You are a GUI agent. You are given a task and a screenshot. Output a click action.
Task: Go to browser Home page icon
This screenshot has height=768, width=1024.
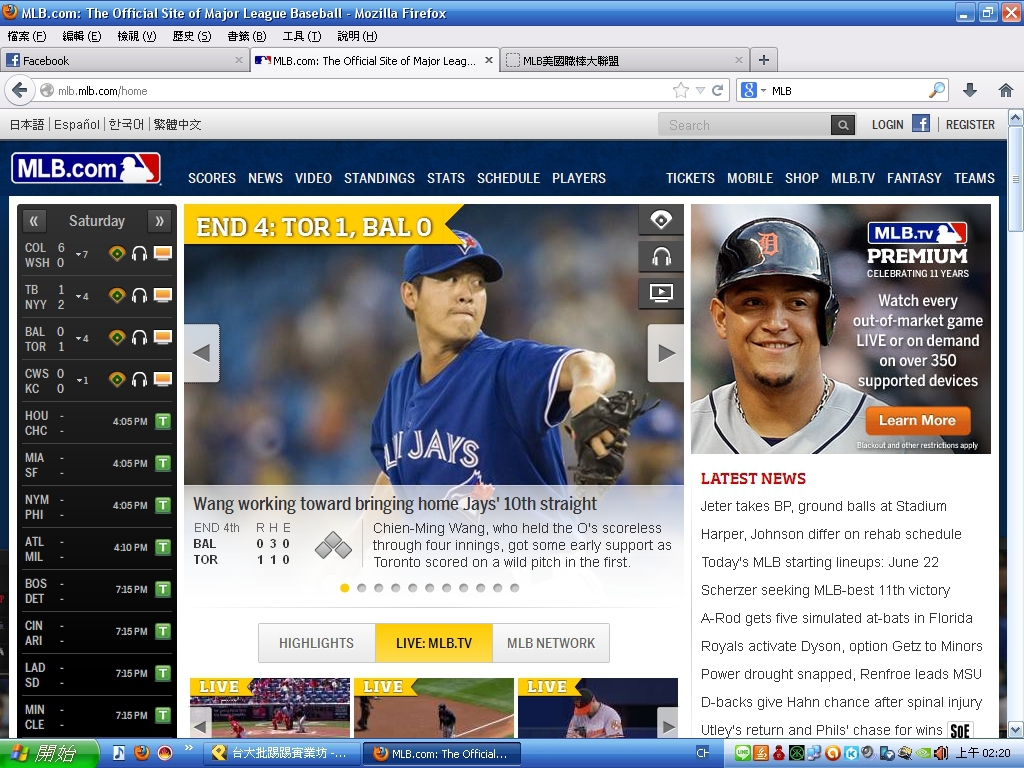click(x=1006, y=90)
